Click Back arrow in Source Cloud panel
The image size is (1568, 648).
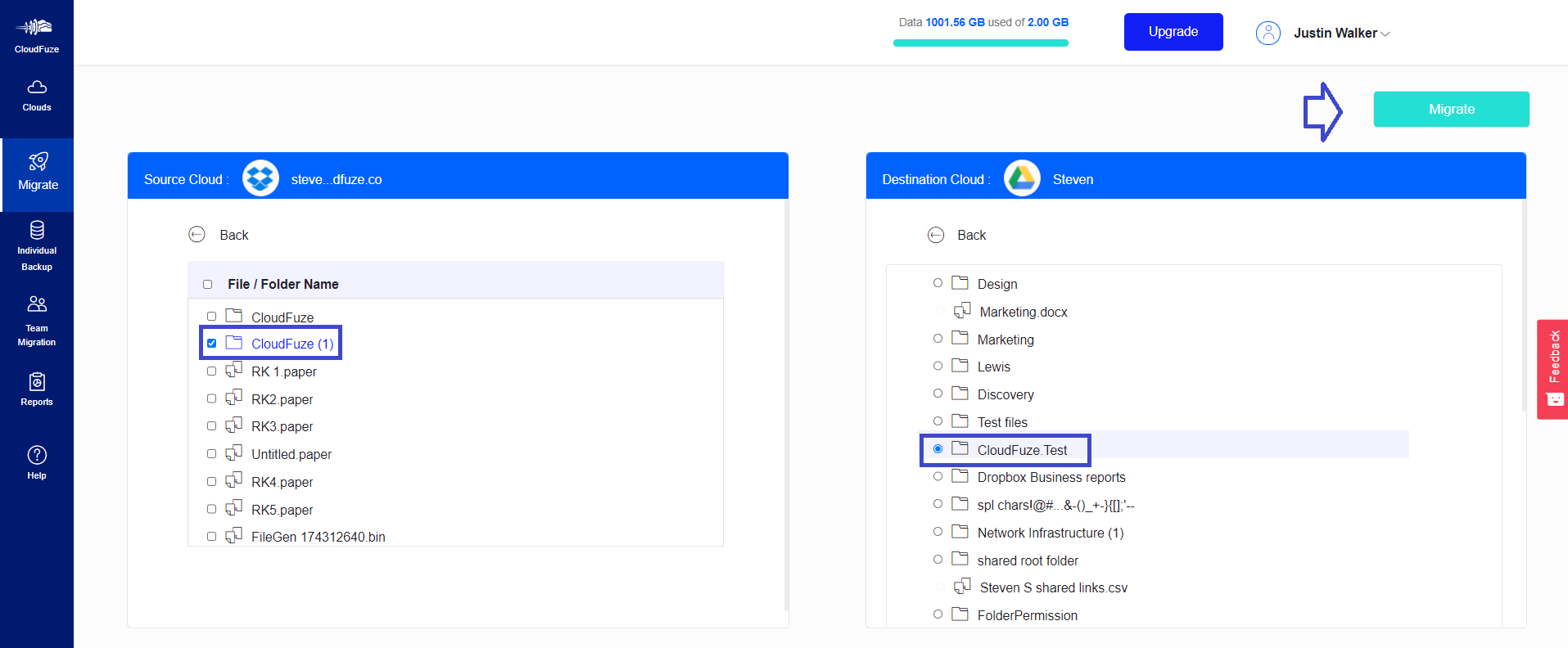pos(197,235)
